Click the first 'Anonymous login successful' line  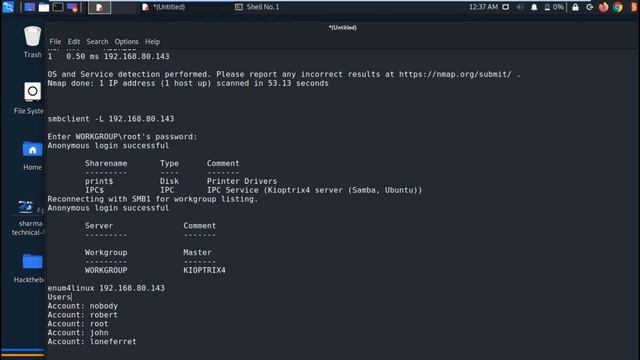[108, 146]
